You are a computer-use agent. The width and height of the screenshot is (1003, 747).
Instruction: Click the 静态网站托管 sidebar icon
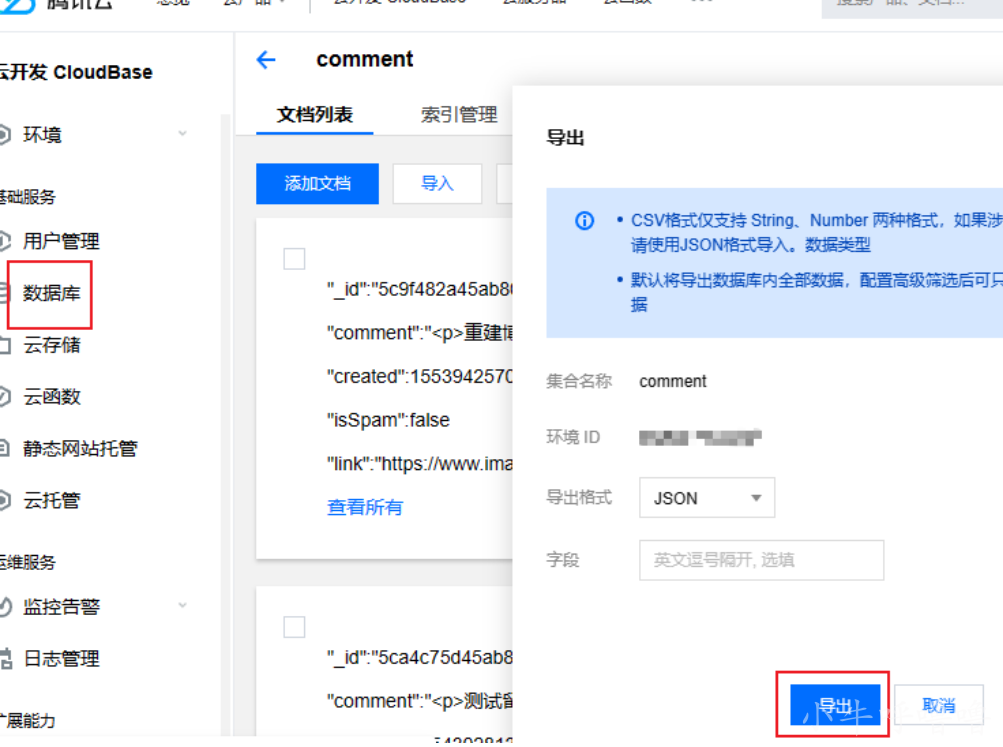point(4,448)
